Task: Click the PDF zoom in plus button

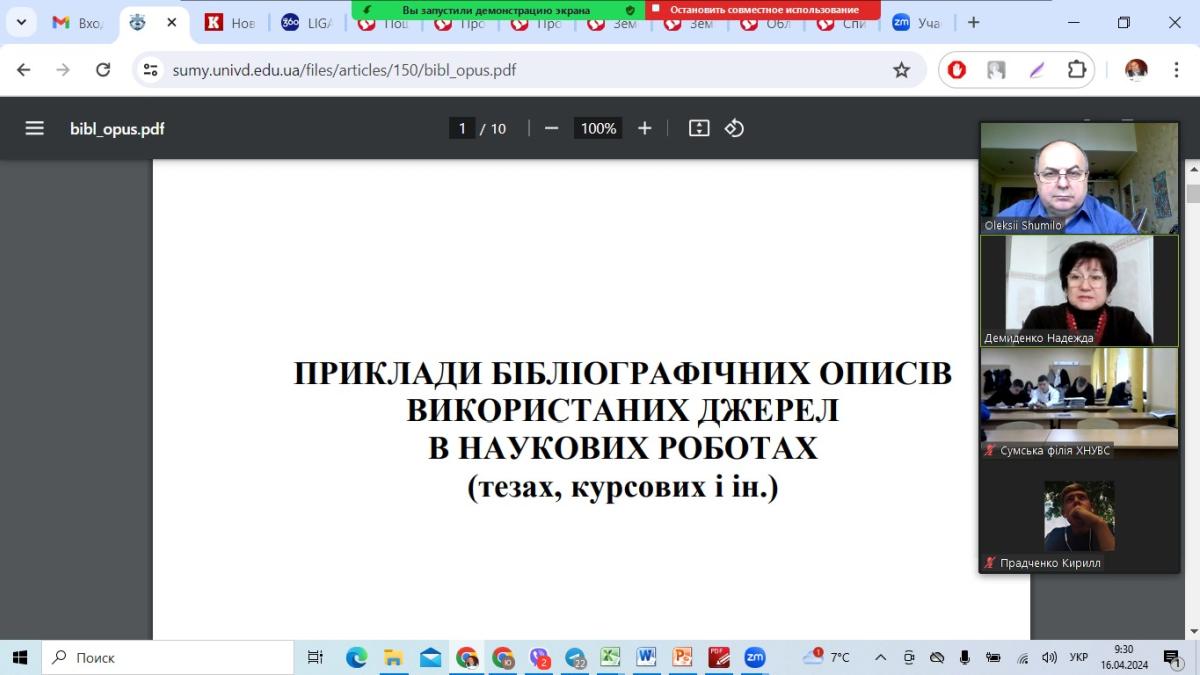Action: pos(645,128)
